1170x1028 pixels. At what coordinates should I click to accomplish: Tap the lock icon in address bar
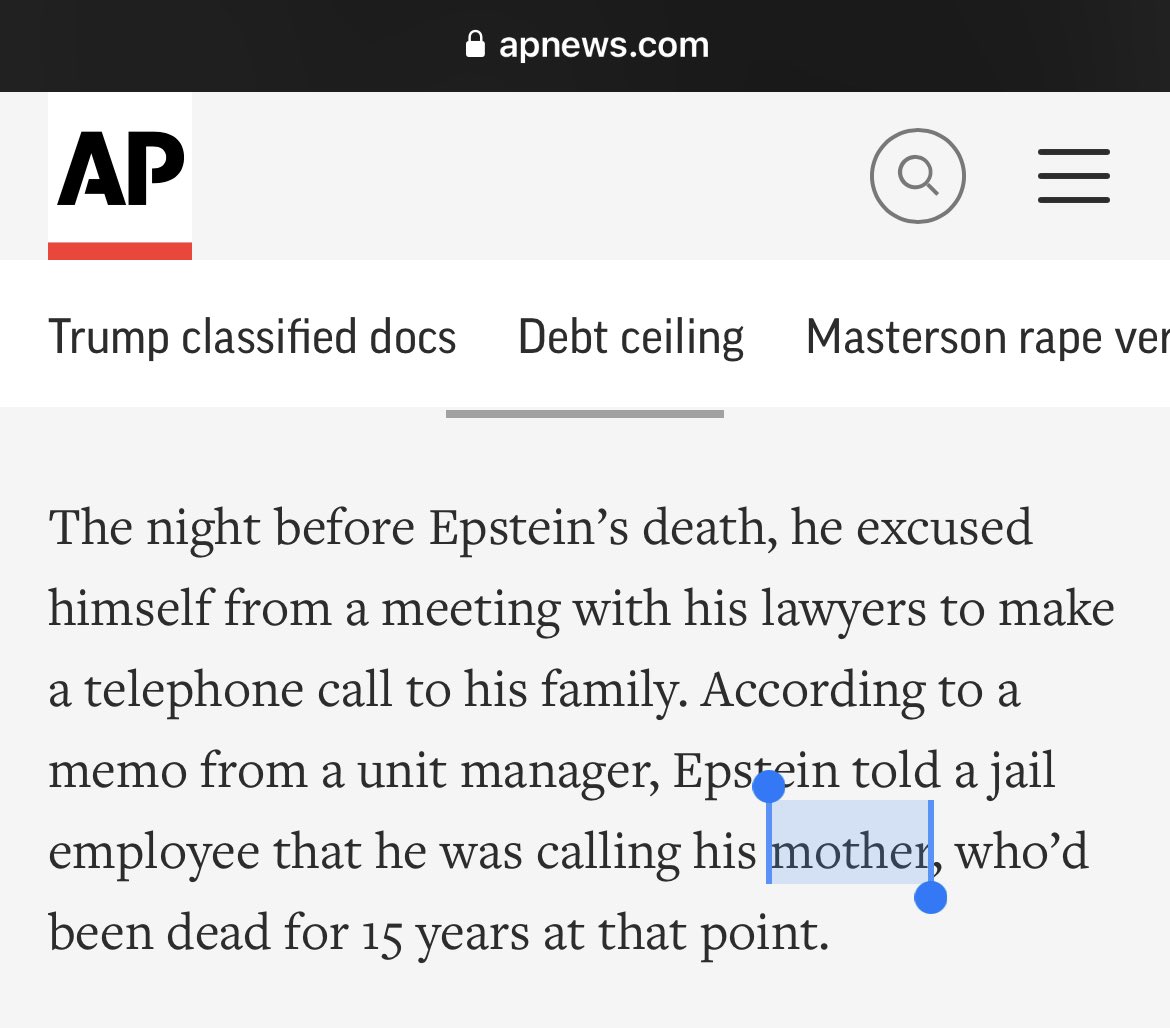(476, 44)
